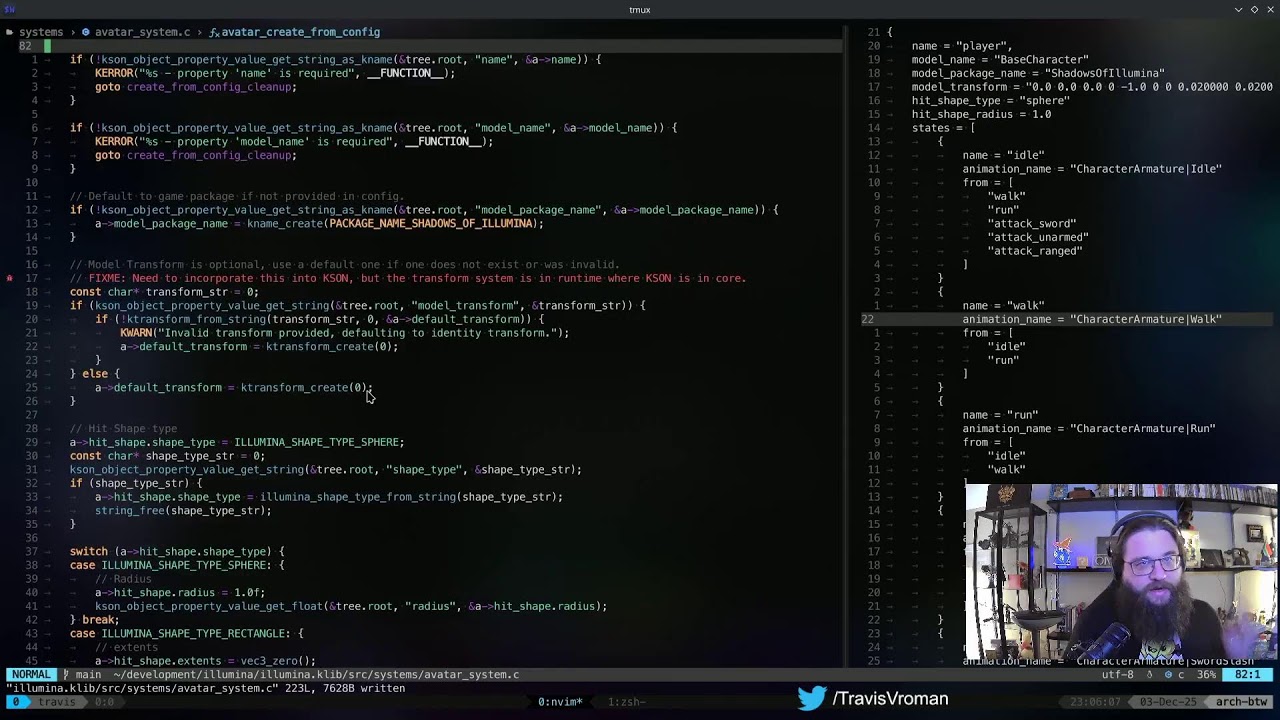Screen dimensions: 1280x720
Task: Place cursor on current line number 82
Action: tap(25, 46)
